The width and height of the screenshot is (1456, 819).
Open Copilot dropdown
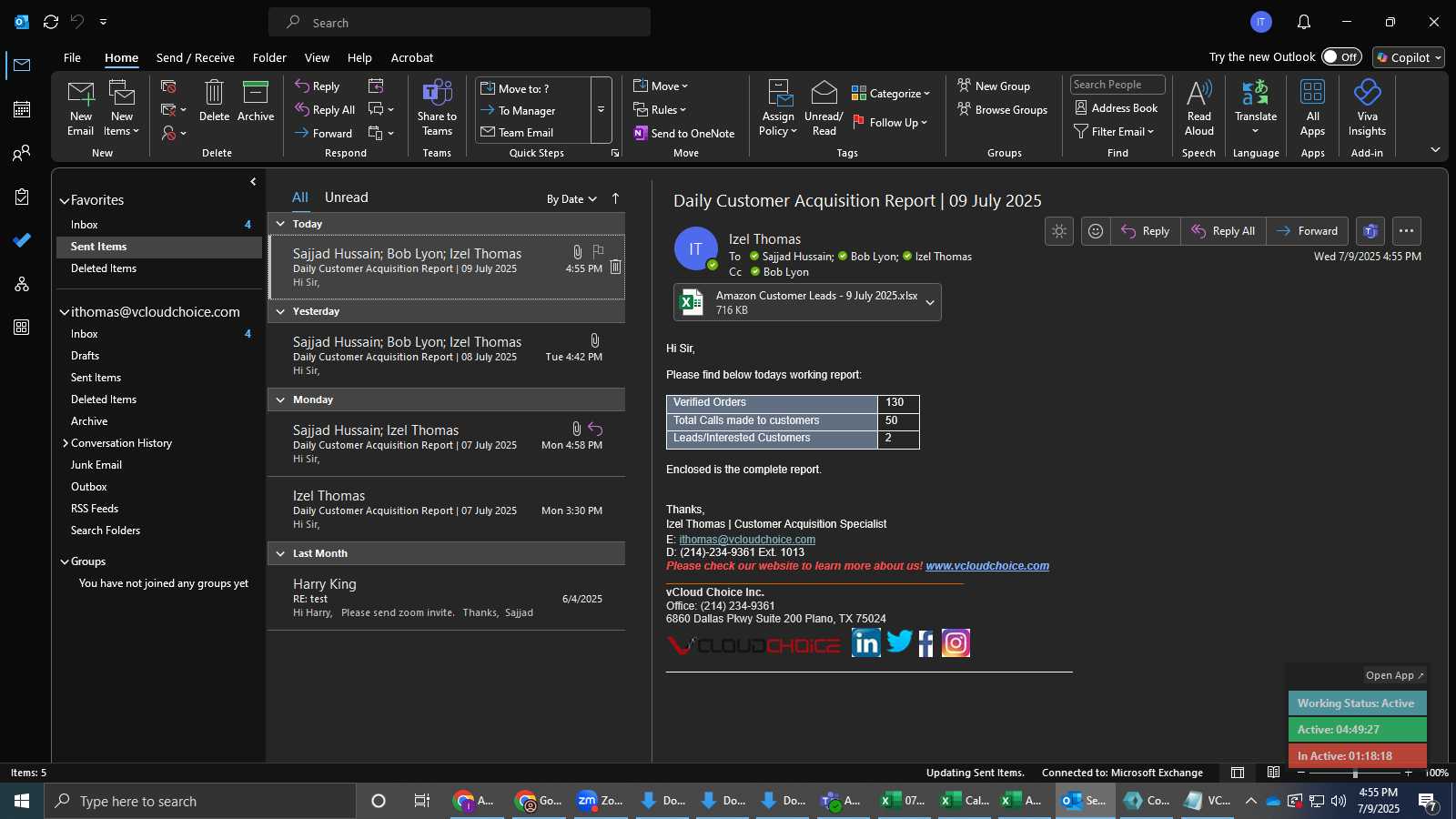point(1409,57)
